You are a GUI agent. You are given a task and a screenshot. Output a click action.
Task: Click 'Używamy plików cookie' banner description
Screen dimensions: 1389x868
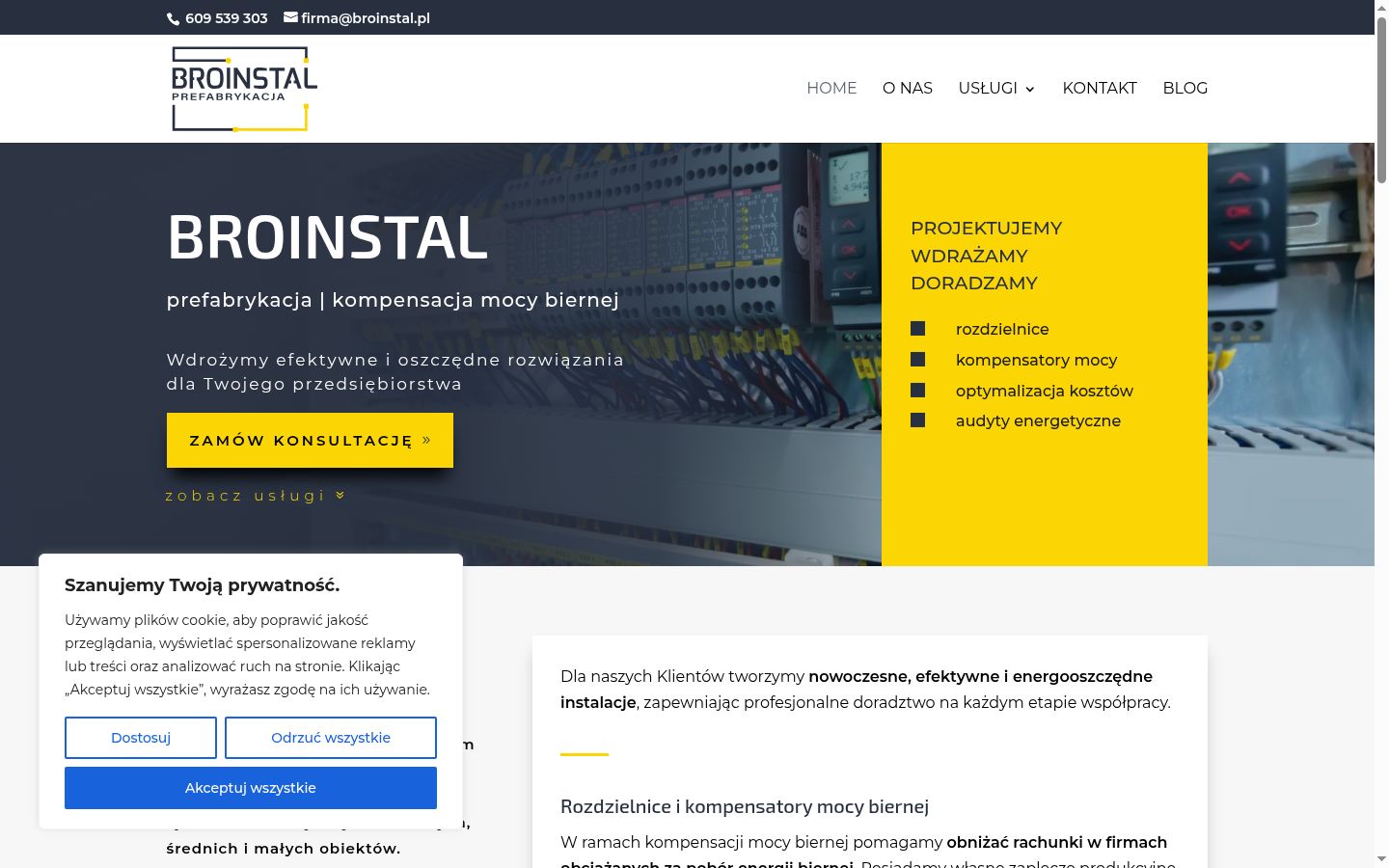(x=248, y=655)
